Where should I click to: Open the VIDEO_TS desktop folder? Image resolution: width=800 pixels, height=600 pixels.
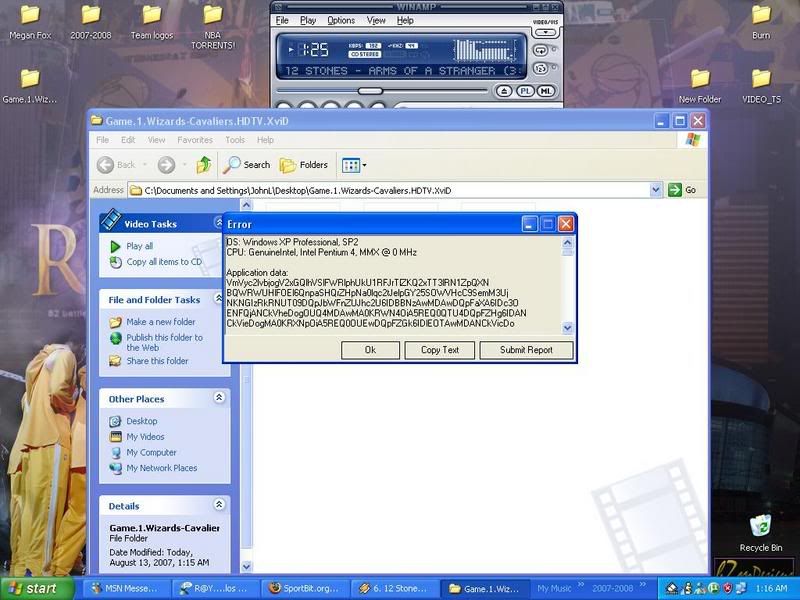[x=761, y=86]
